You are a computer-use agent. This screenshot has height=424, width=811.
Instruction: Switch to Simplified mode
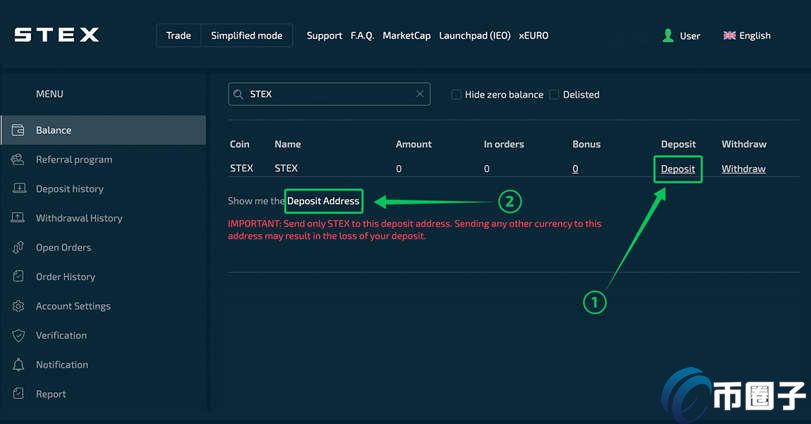[247, 35]
